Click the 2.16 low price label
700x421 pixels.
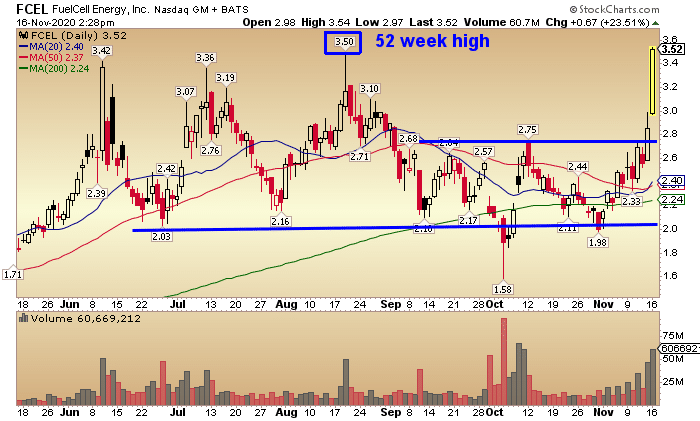(280, 221)
